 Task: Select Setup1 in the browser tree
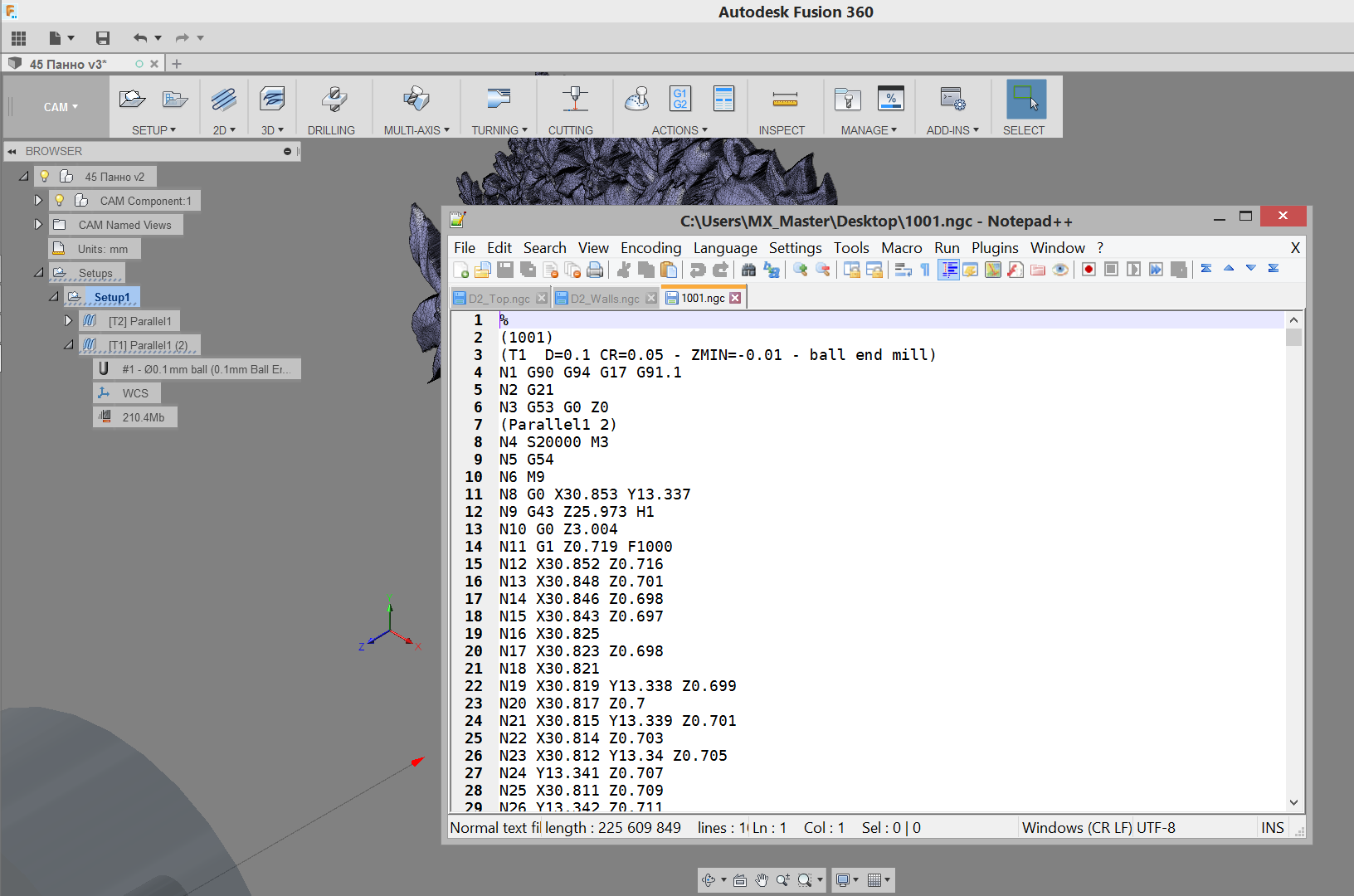pos(112,297)
